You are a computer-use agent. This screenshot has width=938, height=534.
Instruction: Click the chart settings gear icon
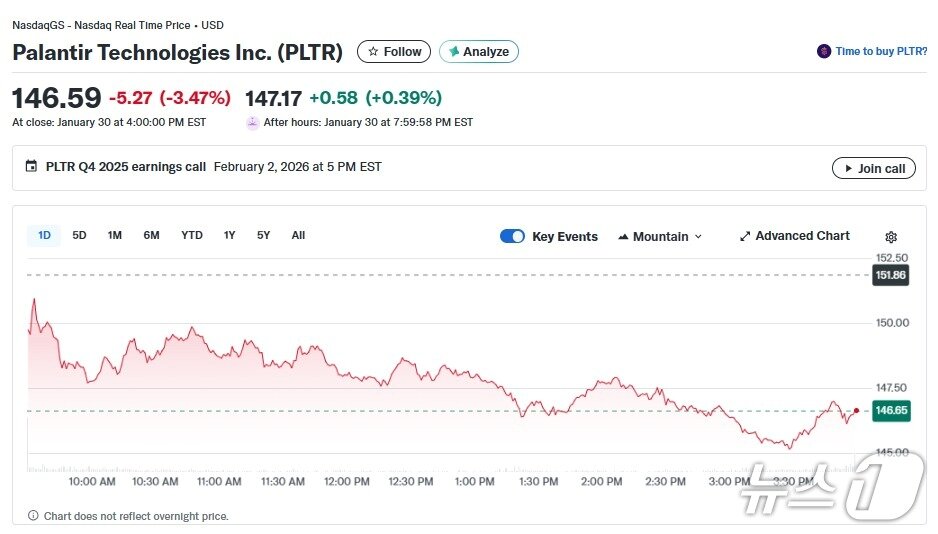point(891,237)
